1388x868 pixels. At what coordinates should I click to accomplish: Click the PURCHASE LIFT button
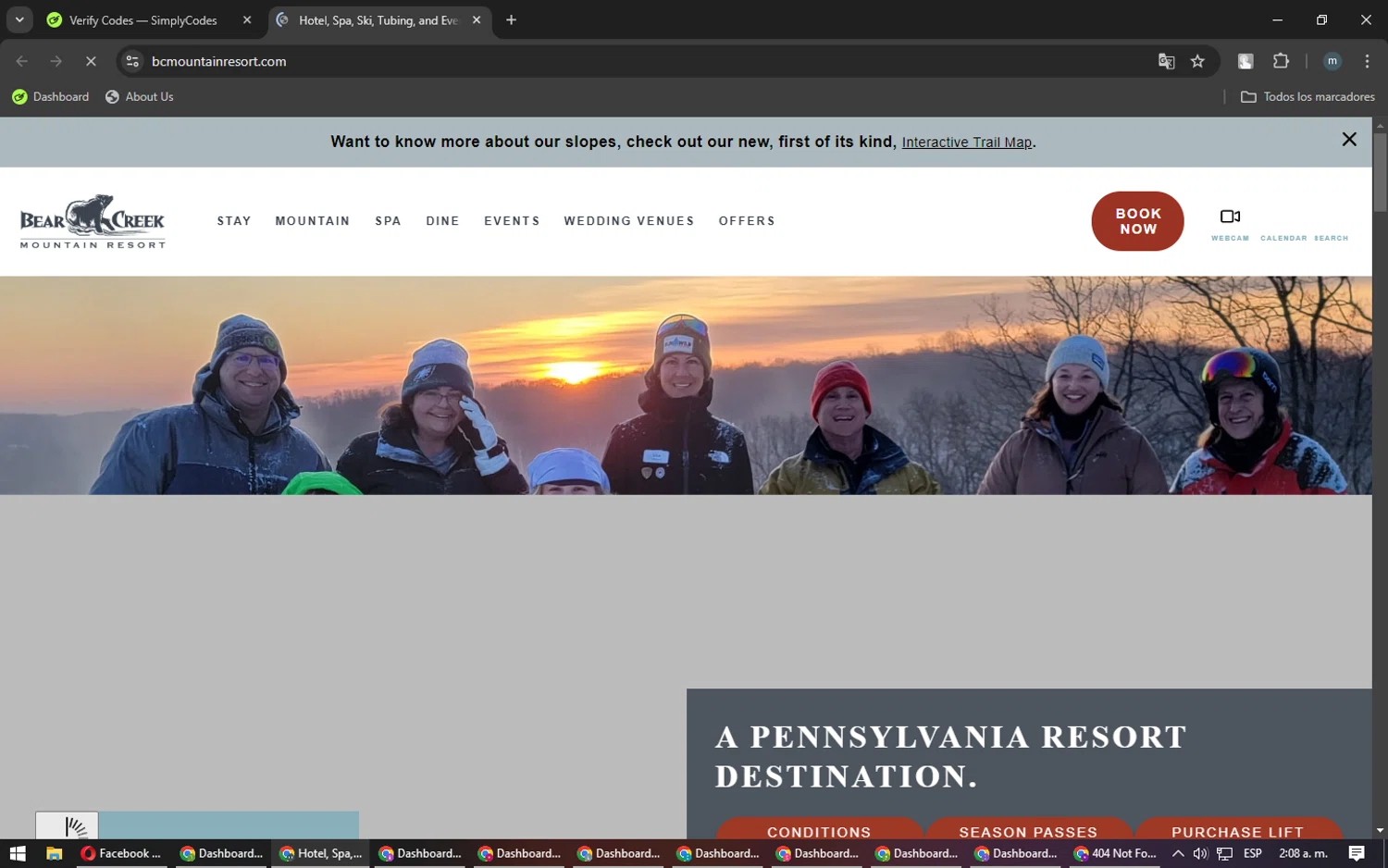[1238, 829]
